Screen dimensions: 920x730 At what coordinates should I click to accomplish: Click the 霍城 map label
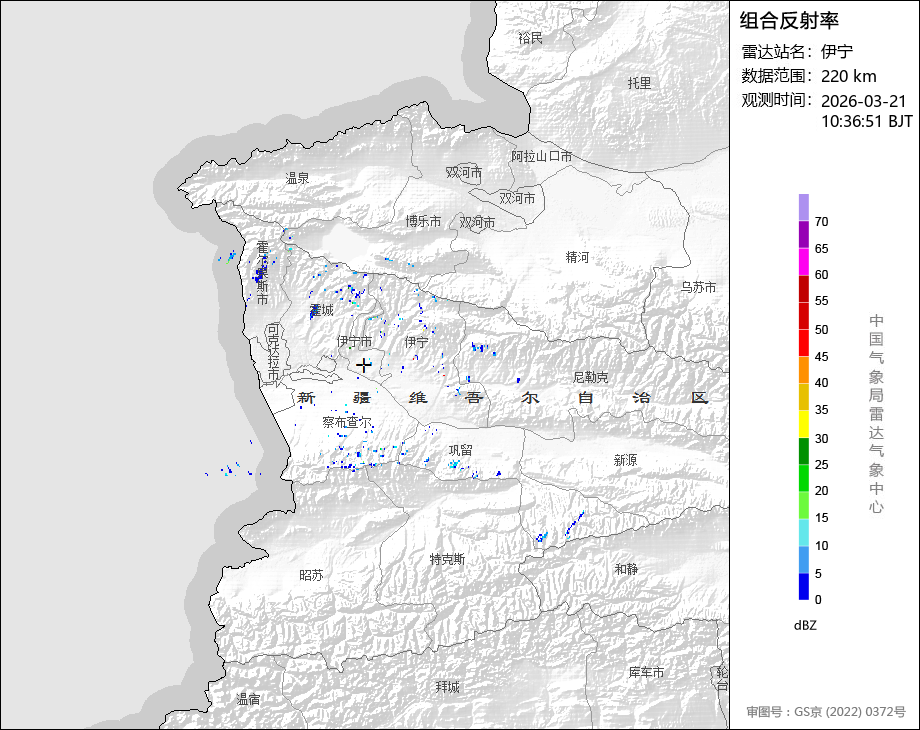click(x=322, y=310)
